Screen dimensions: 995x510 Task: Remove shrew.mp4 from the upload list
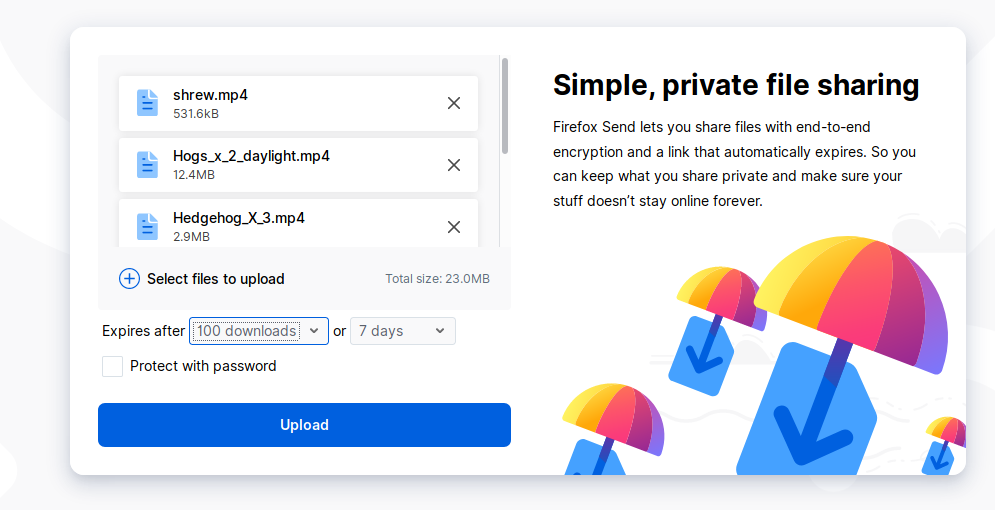pos(454,103)
